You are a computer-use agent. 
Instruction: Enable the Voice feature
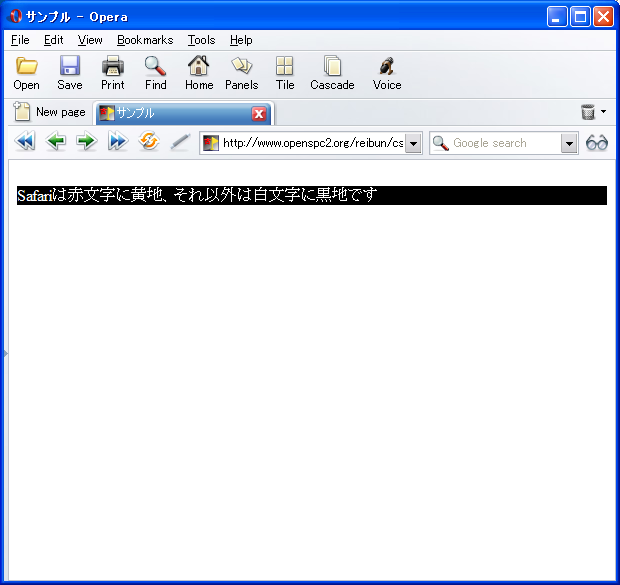[x=387, y=67]
